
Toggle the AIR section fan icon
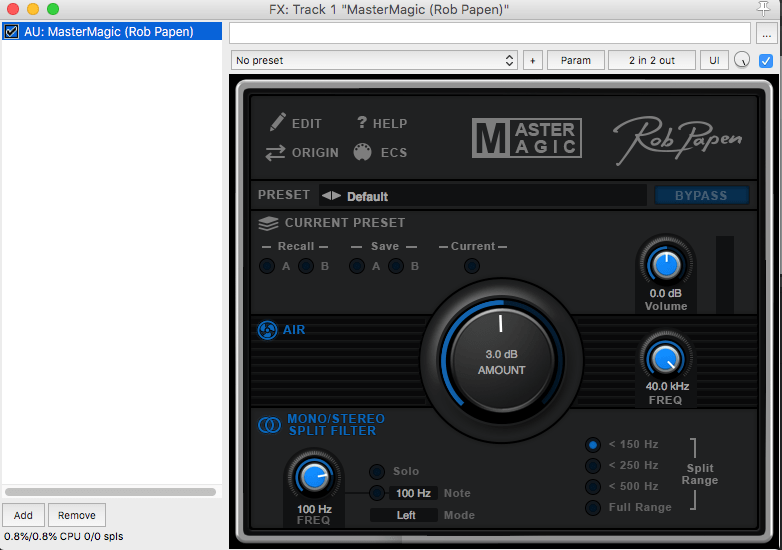point(267,330)
